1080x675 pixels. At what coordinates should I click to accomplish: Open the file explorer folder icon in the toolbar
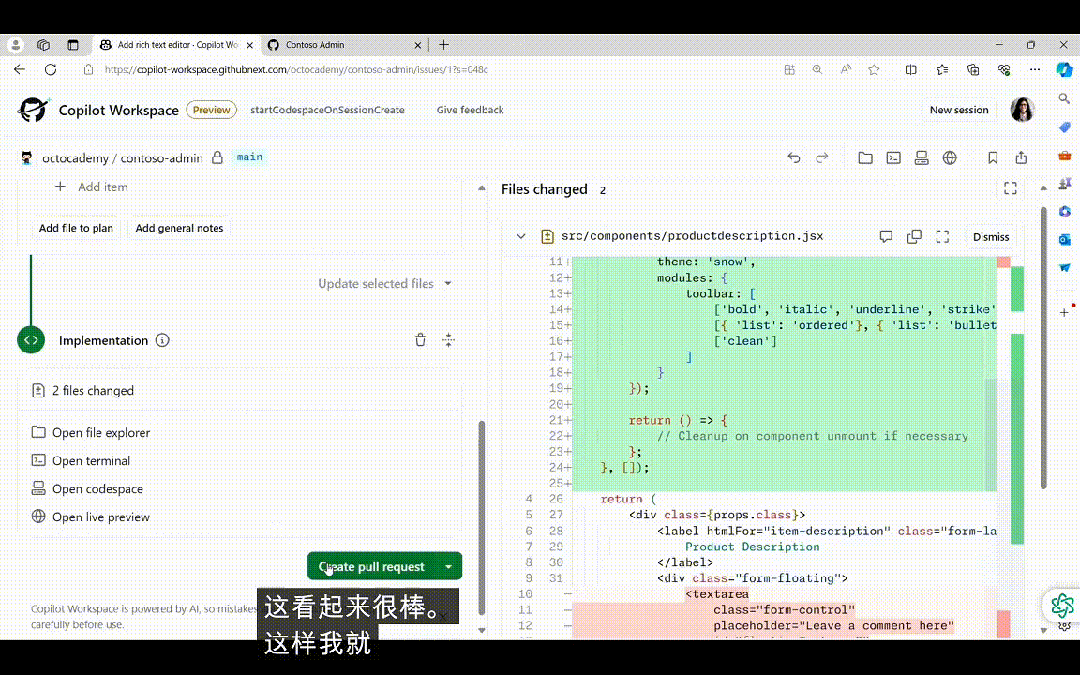point(865,158)
